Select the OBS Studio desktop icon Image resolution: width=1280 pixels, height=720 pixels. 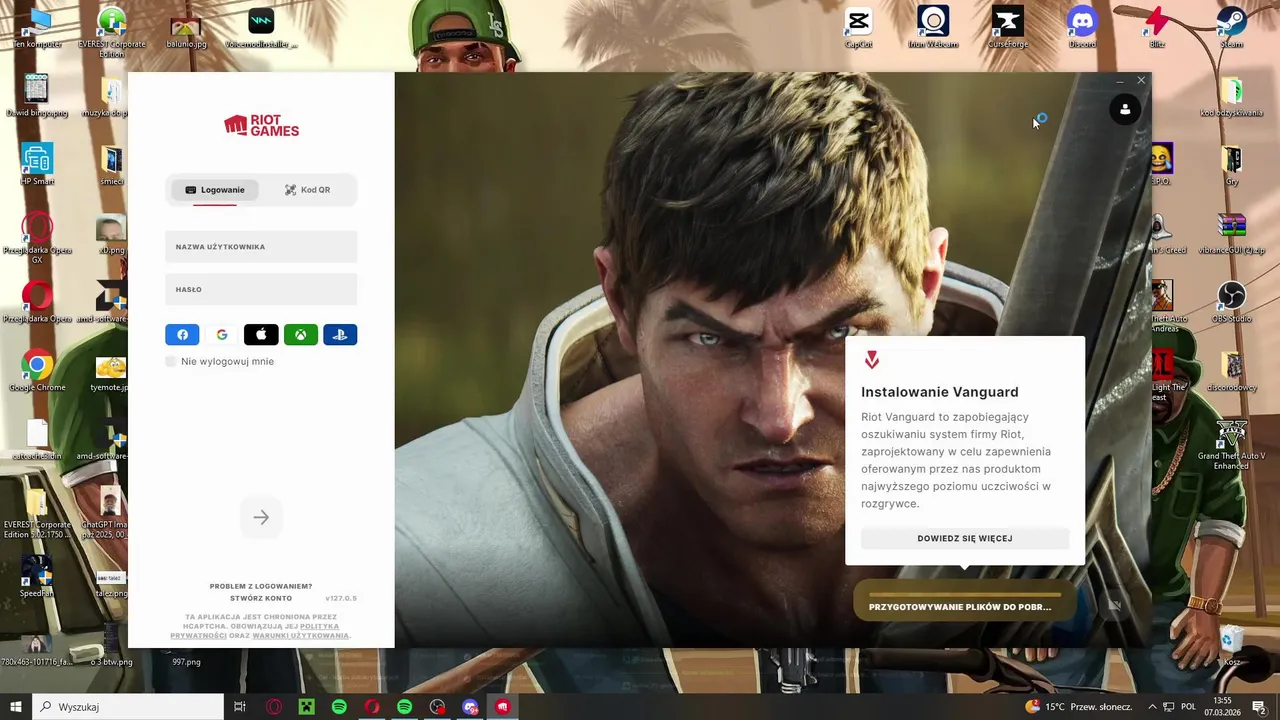point(1231,302)
